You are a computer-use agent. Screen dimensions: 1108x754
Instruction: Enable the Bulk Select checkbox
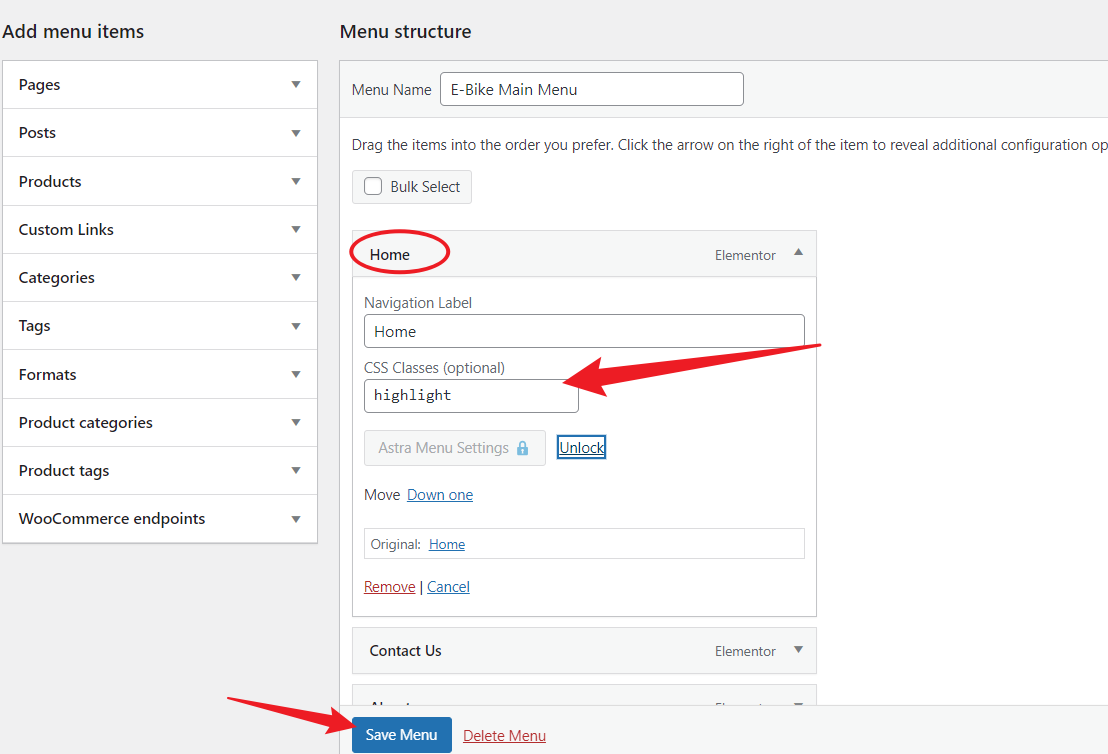372,187
